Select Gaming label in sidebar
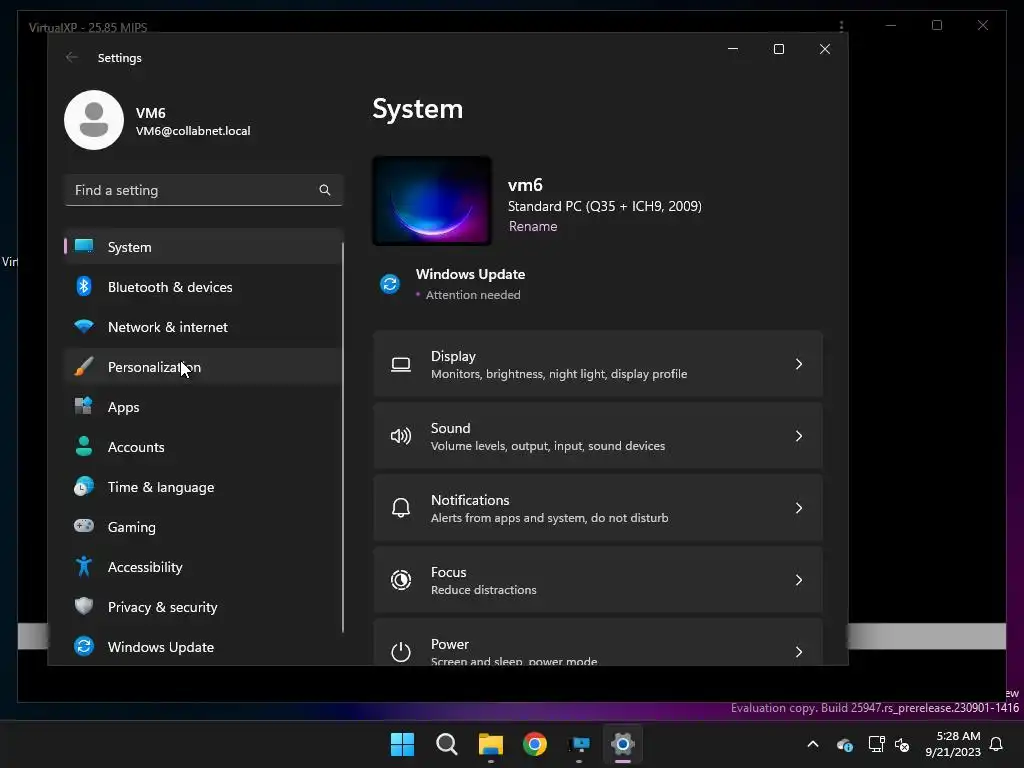 (131, 527)
